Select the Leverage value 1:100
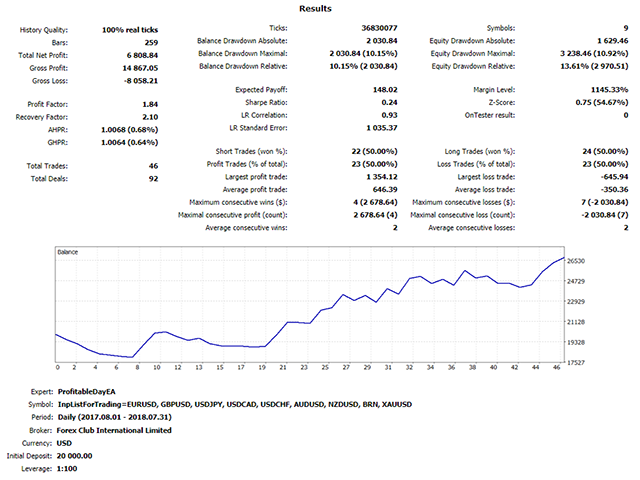 click(67, 468)
